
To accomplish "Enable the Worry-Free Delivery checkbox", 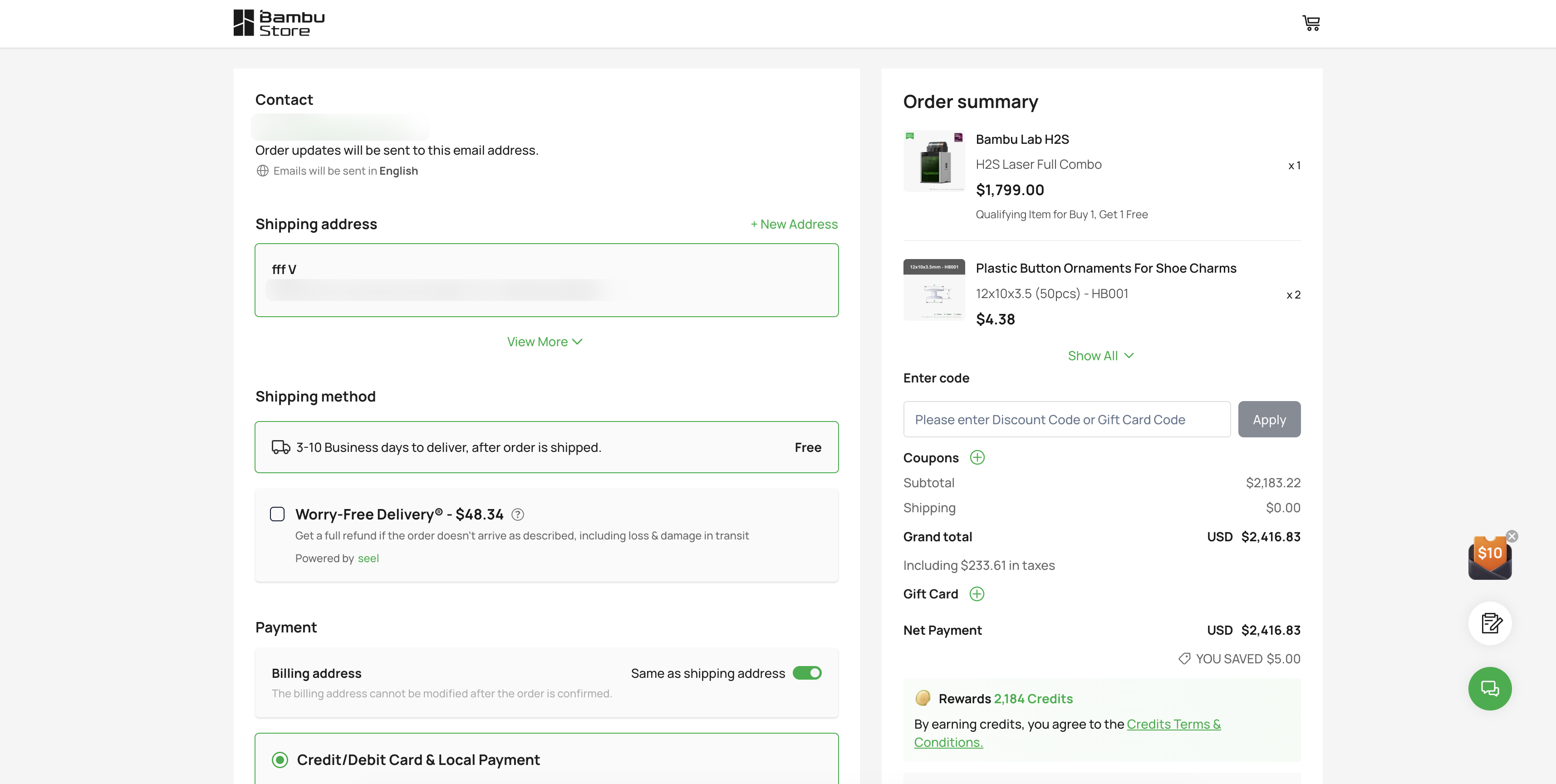I will click(277, 514).
